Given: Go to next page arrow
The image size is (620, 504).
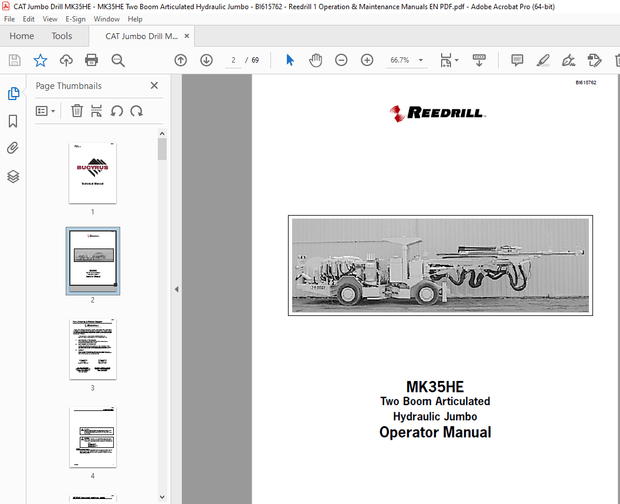Looking at the screenshot, I should pyautogui.click(x=206, y=60).
